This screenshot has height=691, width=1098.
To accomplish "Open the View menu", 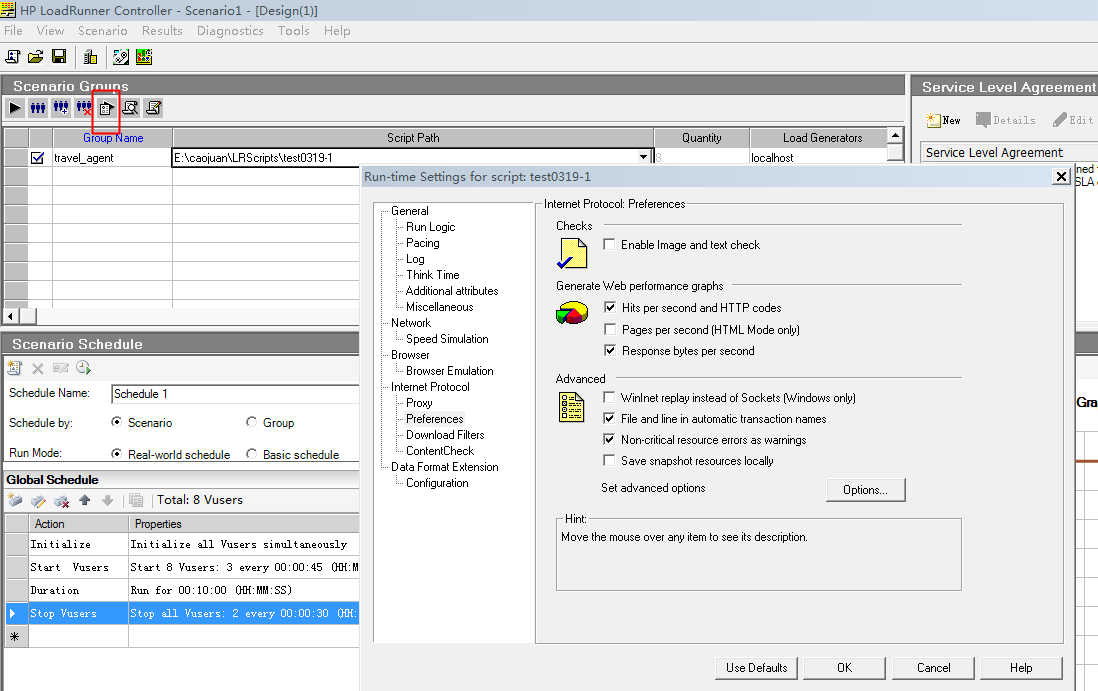I will tap(50, 31).
